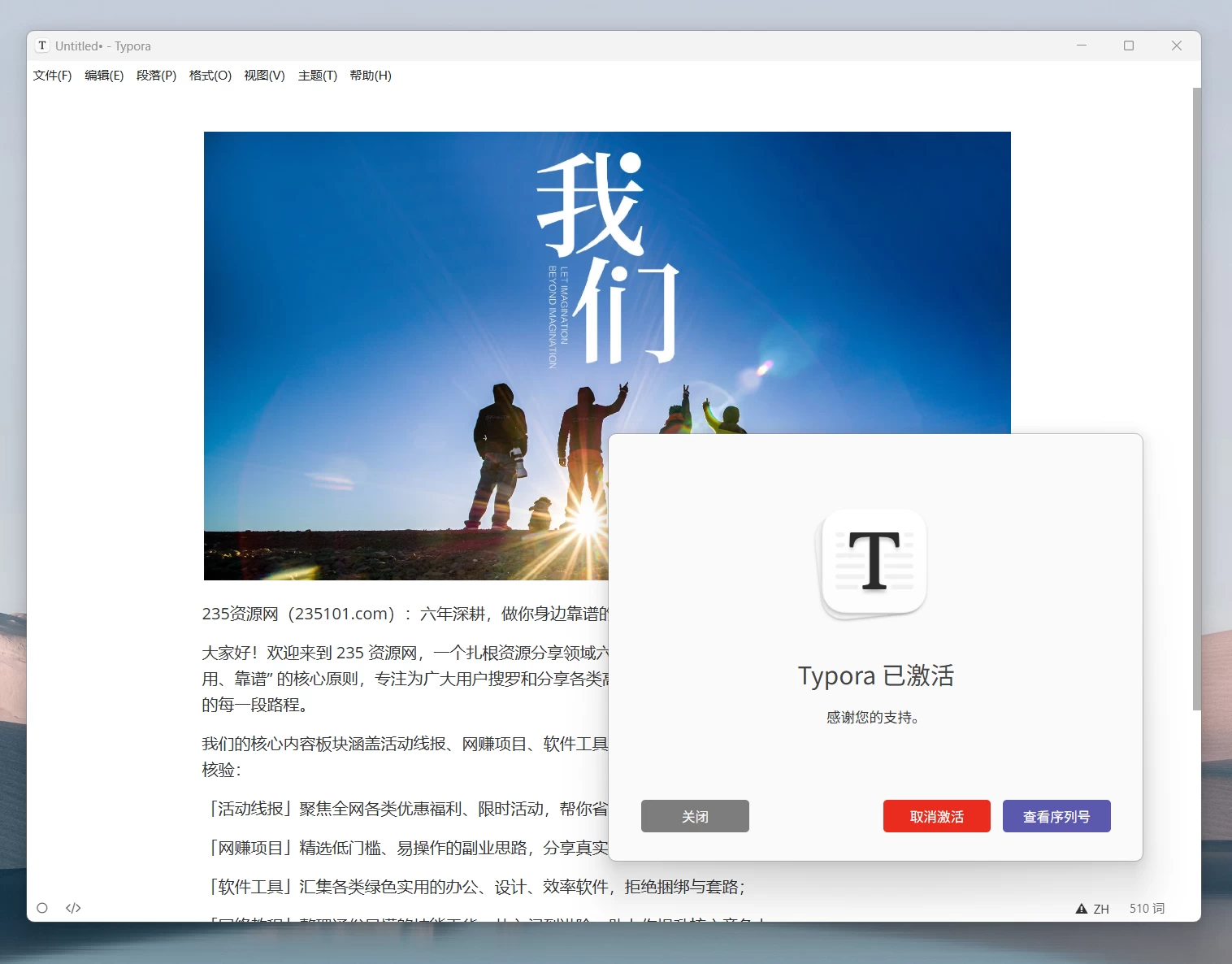
Task: Click the 查看序列号 button
Action: (1056, 816)
